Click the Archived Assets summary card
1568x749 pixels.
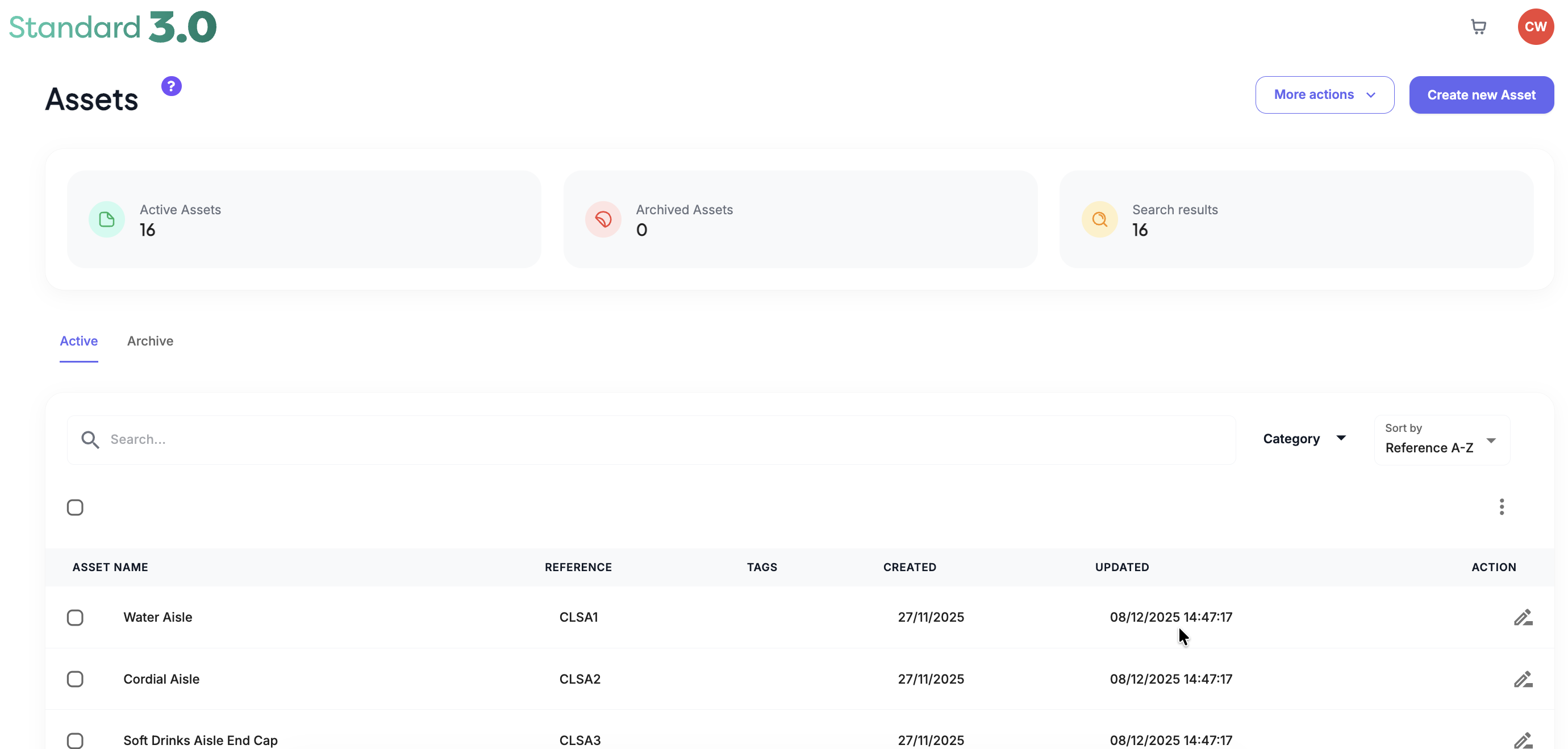(x=800, y=219)
